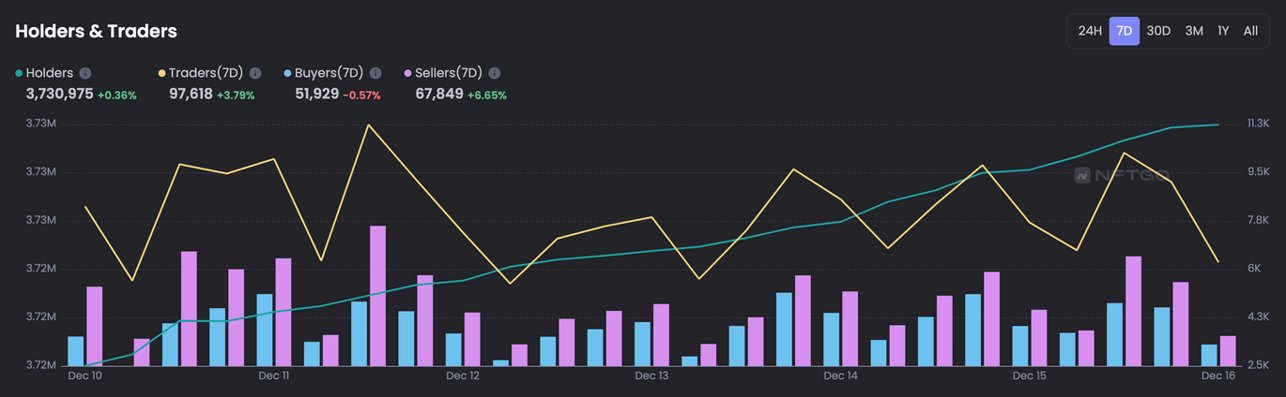Click the blue Buyers color dot
The image size is (1286, 397).
(287, 73)
